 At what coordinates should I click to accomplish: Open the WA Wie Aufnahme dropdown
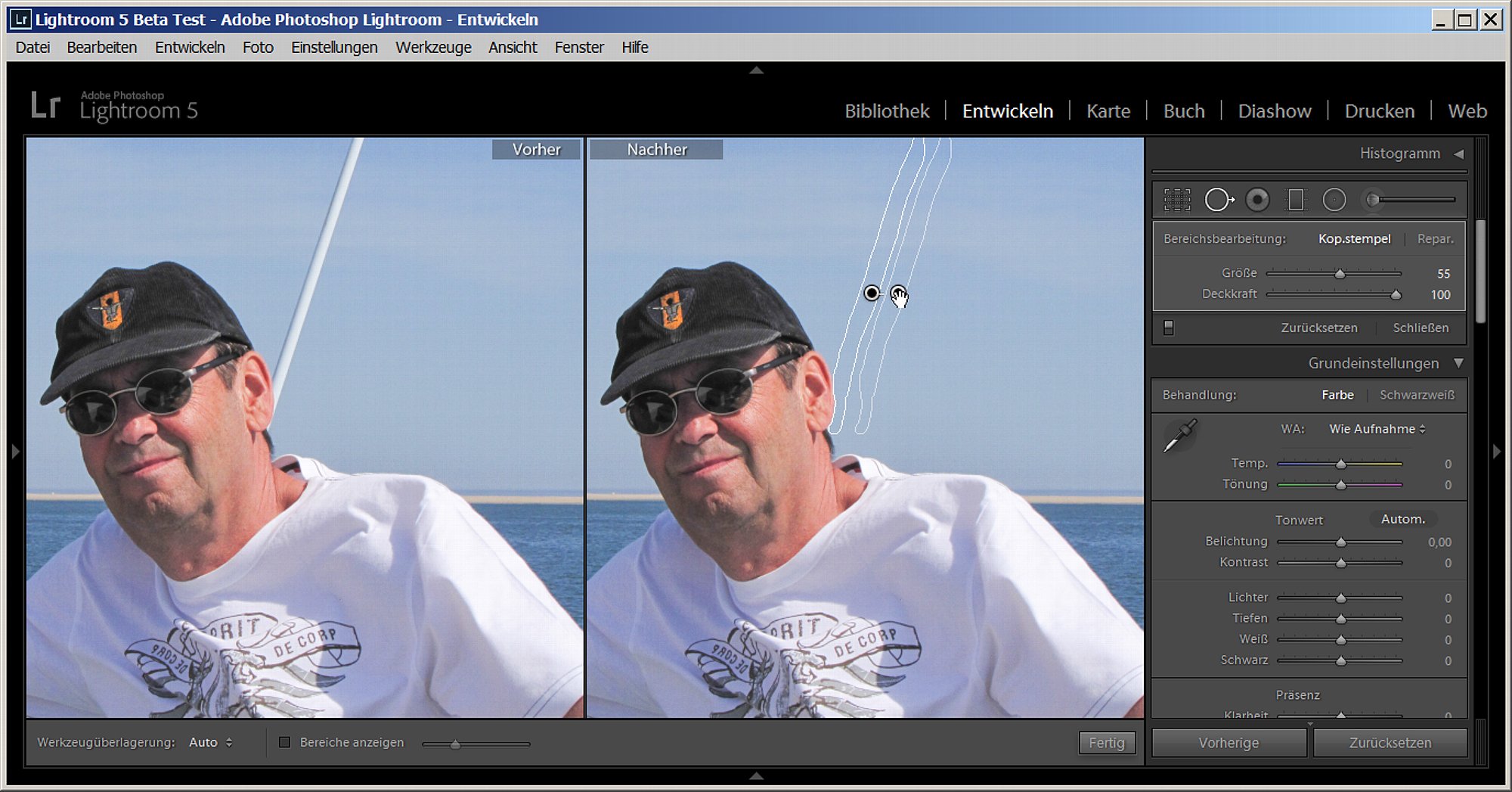point(1377,429)
